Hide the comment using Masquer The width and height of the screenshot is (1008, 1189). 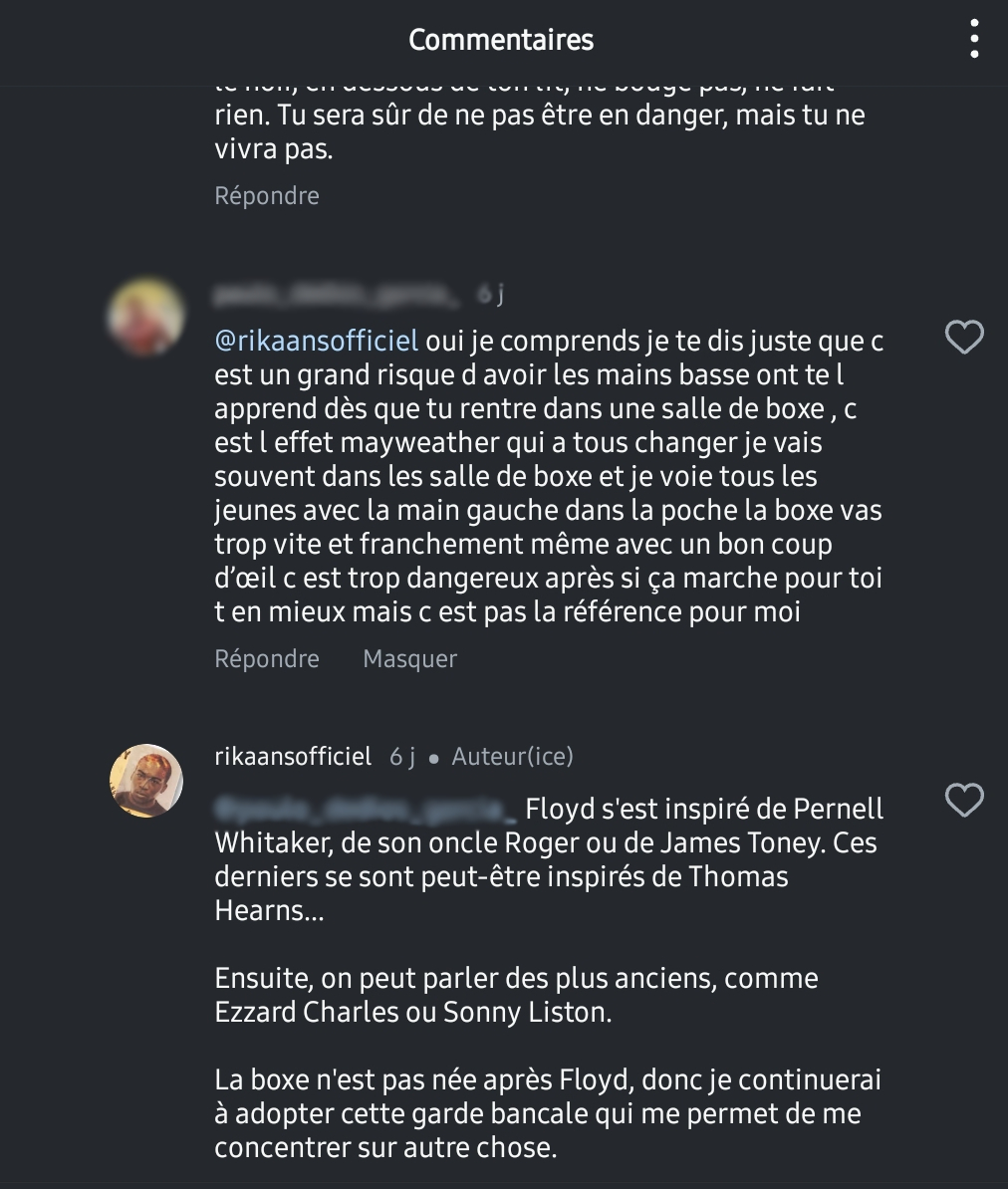click(x=409, y=658)
